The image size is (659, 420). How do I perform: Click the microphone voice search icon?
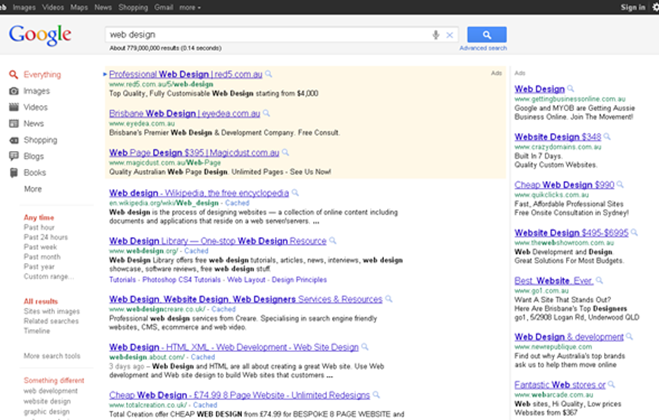pos(436,35)
